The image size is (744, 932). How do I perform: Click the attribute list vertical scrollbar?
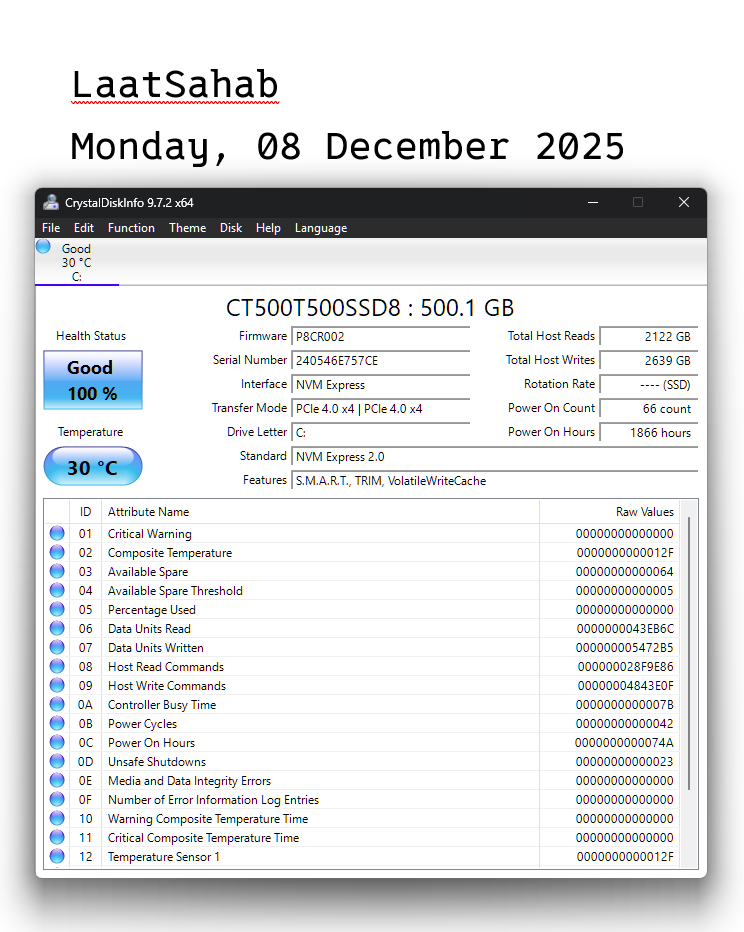pyautogui.click(x=689, y=650)
